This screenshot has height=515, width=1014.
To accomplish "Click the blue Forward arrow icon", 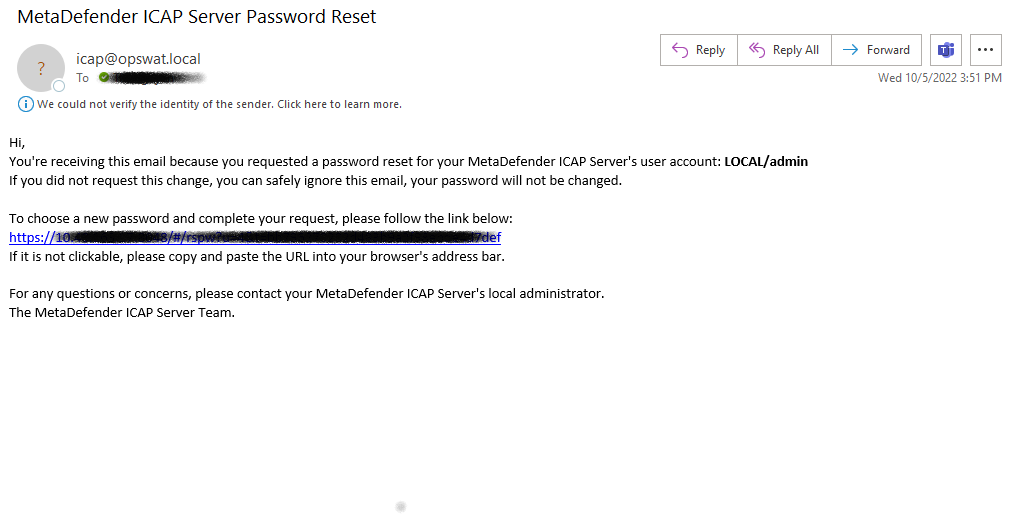I will [851, 50].
